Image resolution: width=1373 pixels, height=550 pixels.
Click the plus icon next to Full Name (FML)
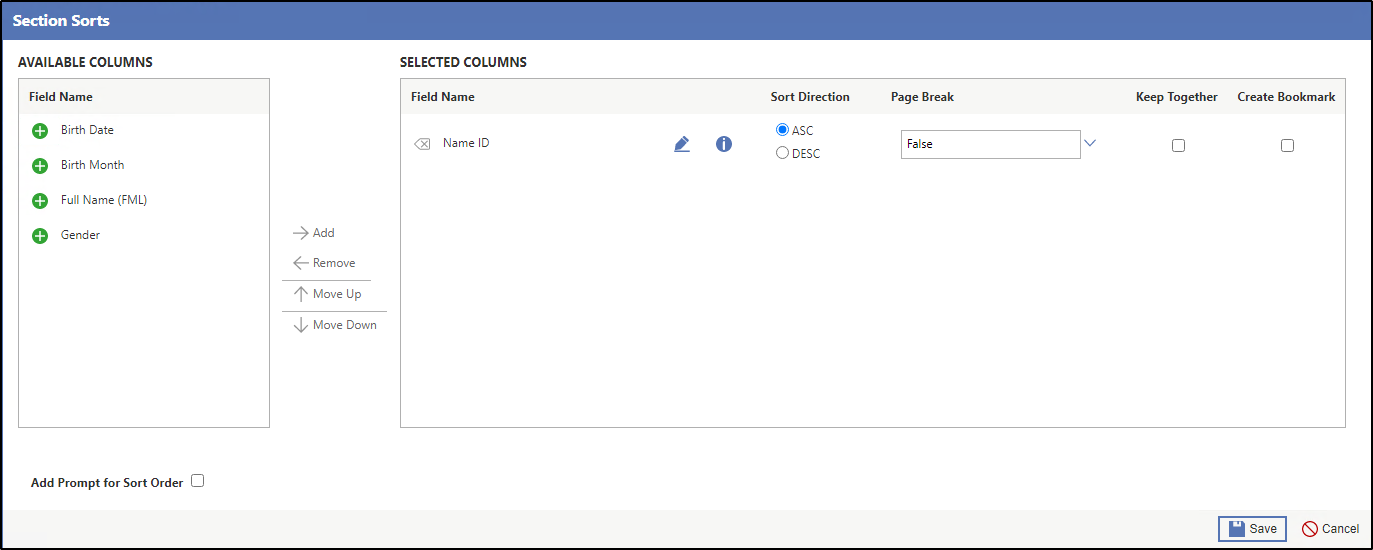coord(40,201)
